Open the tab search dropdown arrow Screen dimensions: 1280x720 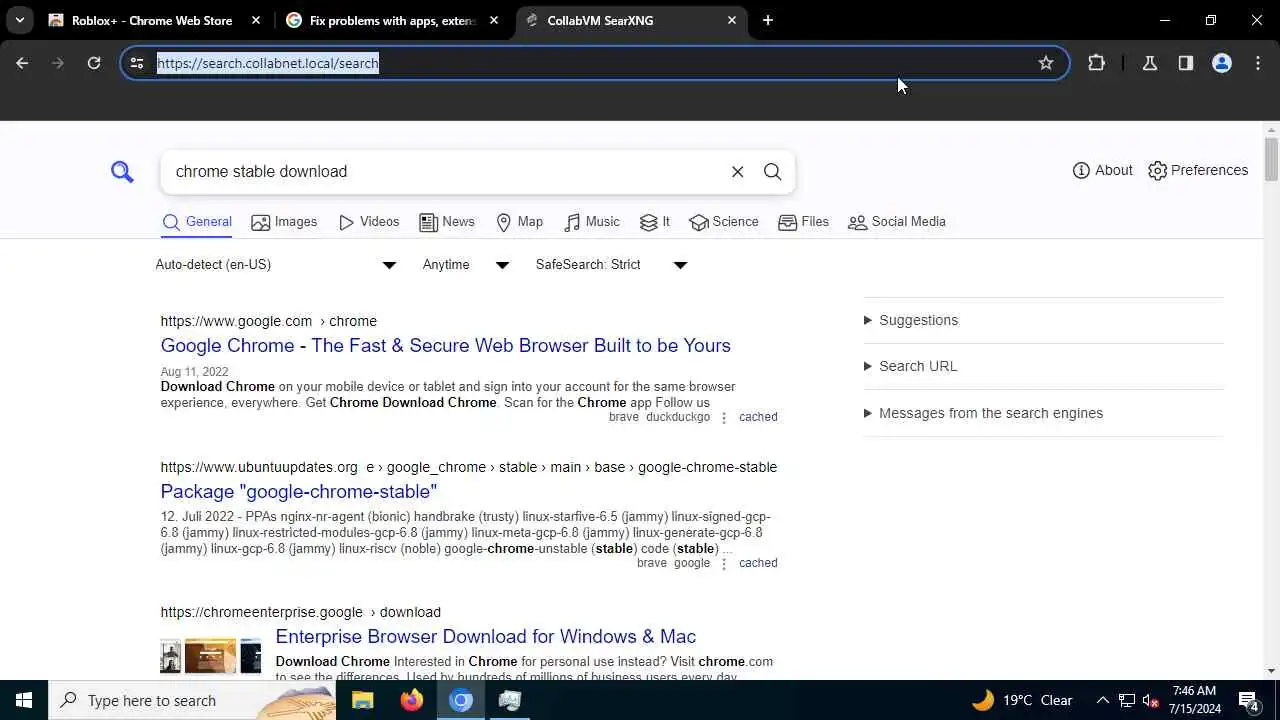pos(20,20)
